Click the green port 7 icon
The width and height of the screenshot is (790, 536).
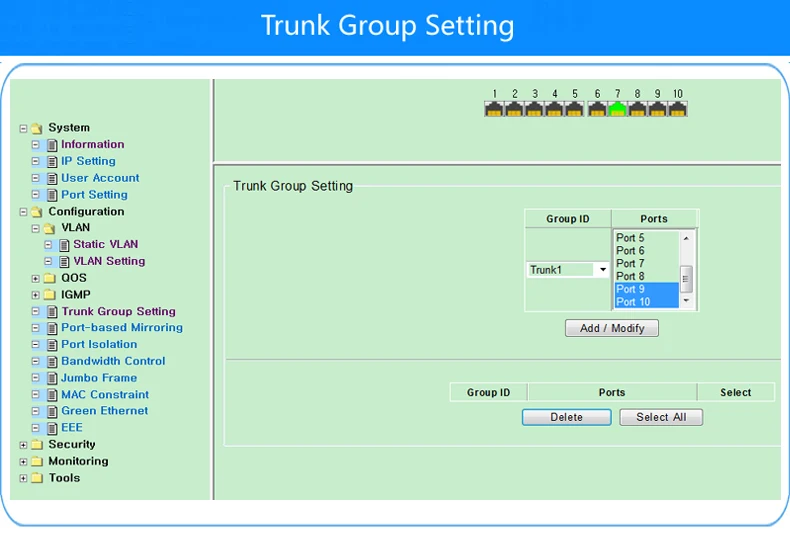click(x=617, y=109)
